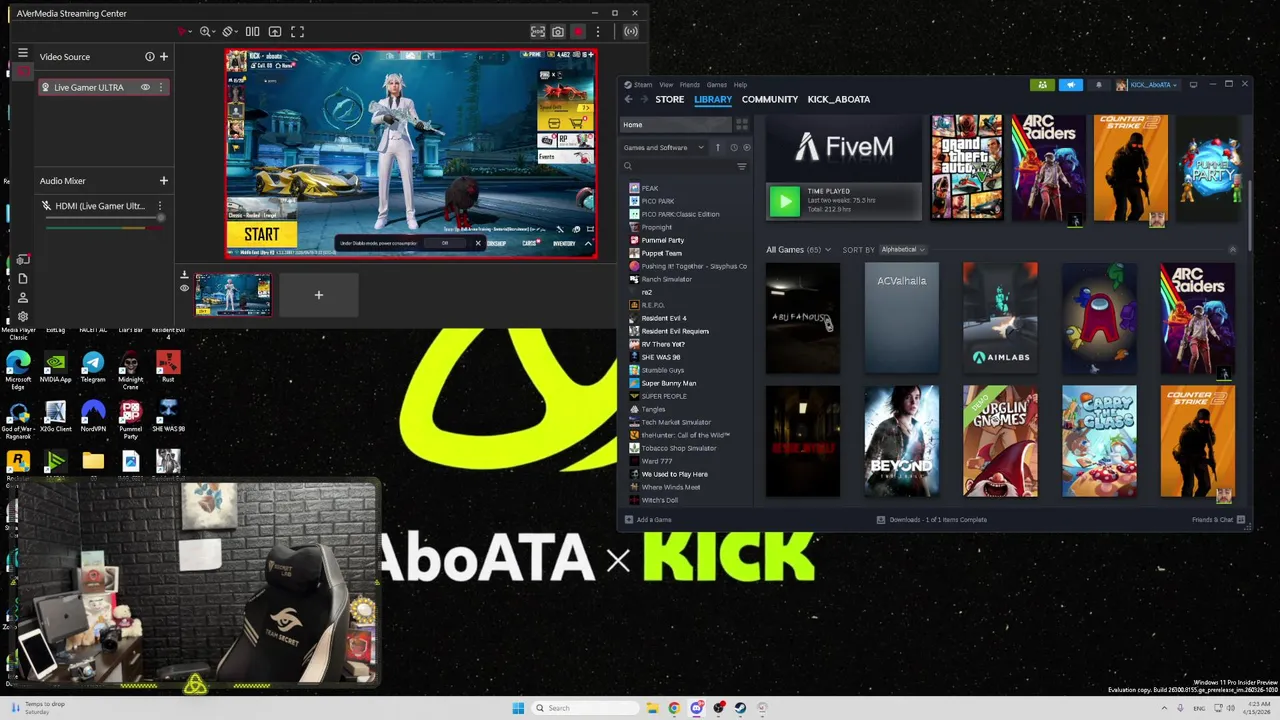Open the red cursor tool dropdown
1280x720 pixels.
(184, 32)
